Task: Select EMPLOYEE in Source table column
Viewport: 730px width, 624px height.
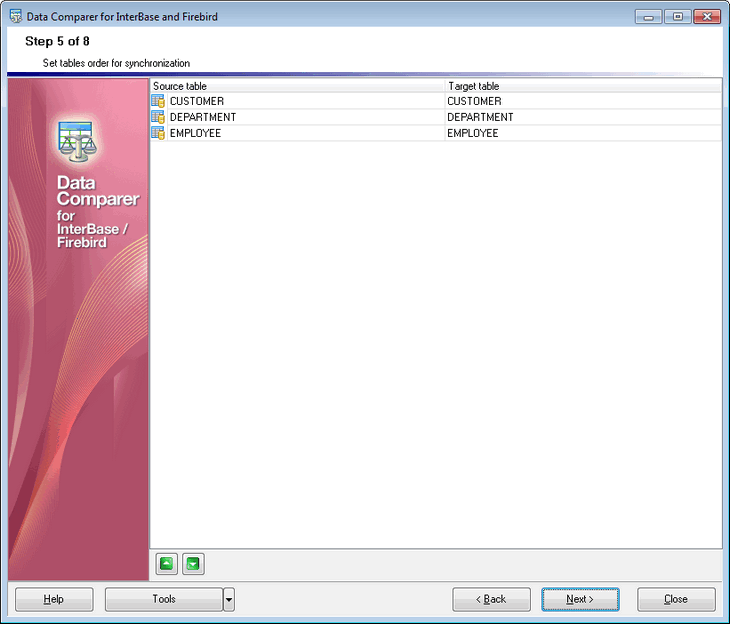Action: coord(196,133)
